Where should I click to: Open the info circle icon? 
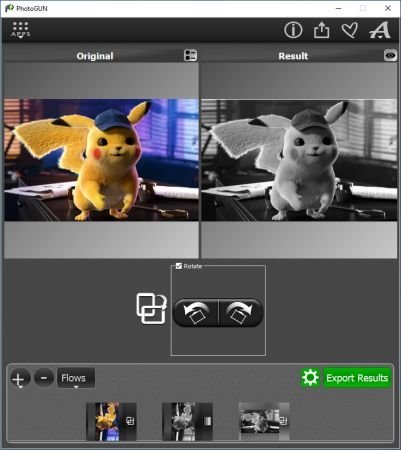[293, 30]
